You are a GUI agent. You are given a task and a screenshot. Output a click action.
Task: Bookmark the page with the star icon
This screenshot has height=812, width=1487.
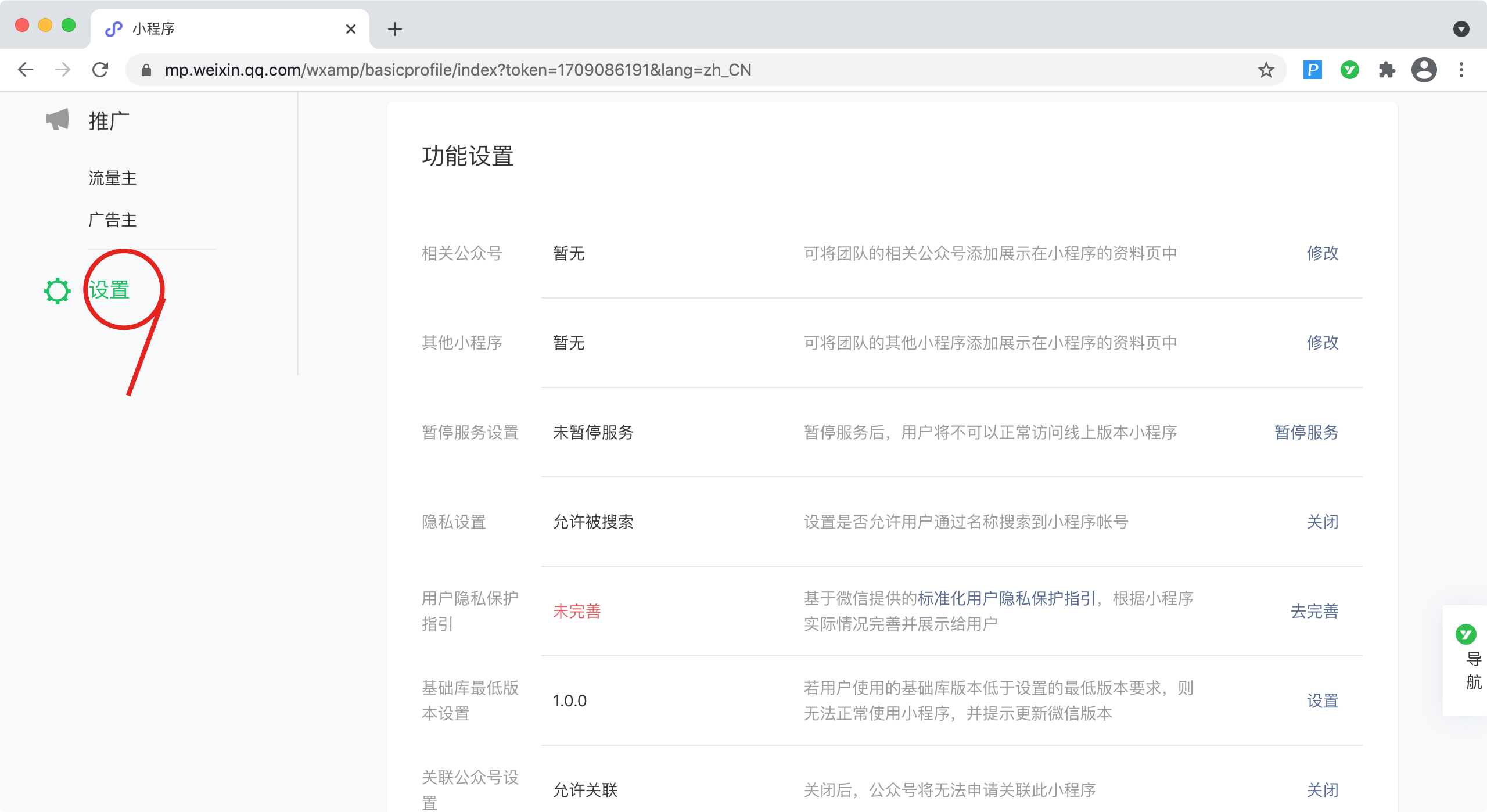coord(1266,70)
